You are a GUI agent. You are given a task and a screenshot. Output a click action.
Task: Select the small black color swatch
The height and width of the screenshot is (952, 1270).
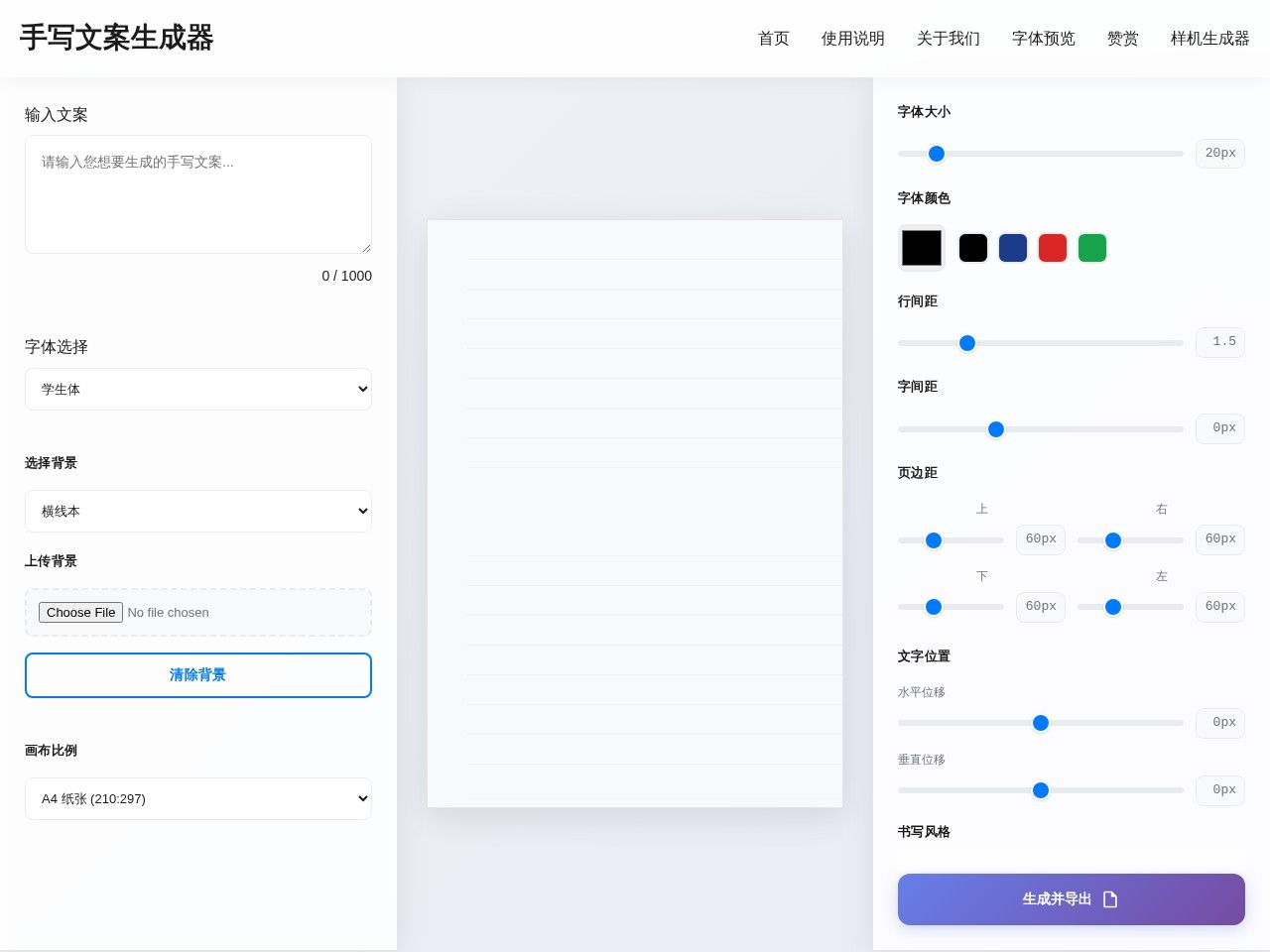(x=973, y=248)
